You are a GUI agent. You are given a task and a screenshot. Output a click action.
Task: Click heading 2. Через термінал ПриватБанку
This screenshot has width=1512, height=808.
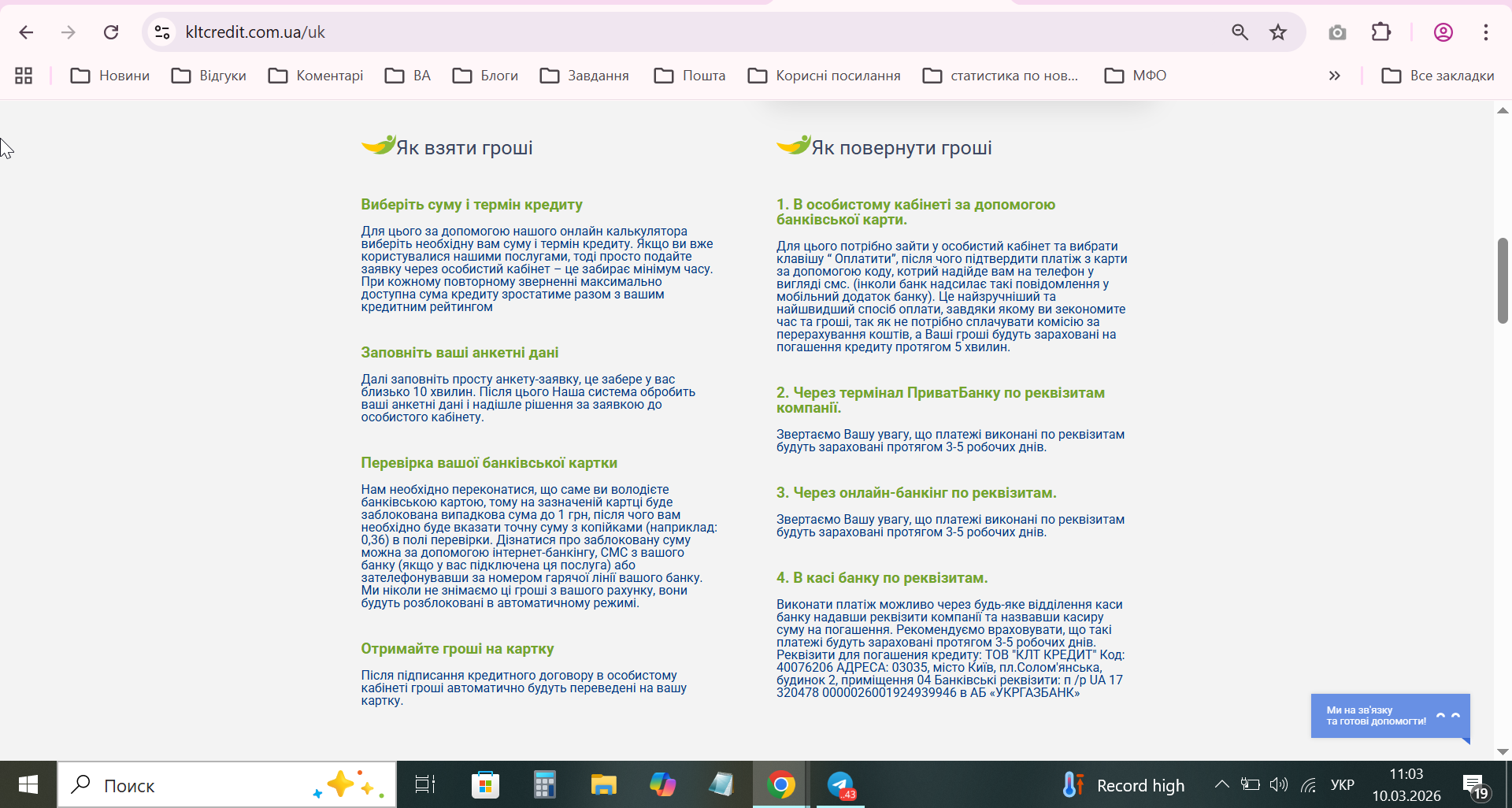point(940,400)
